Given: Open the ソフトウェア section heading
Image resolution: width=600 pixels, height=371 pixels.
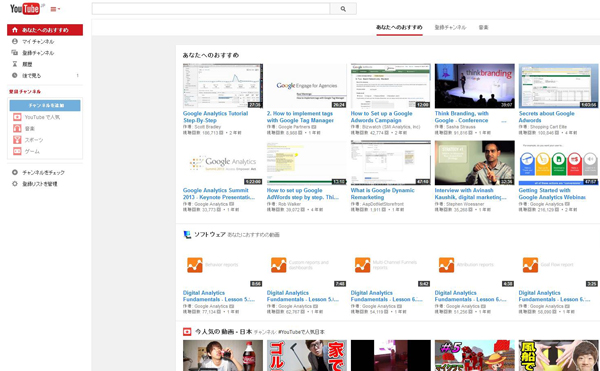Looking at the screenshot, I should pyautogui.click(x=210, y=234).
